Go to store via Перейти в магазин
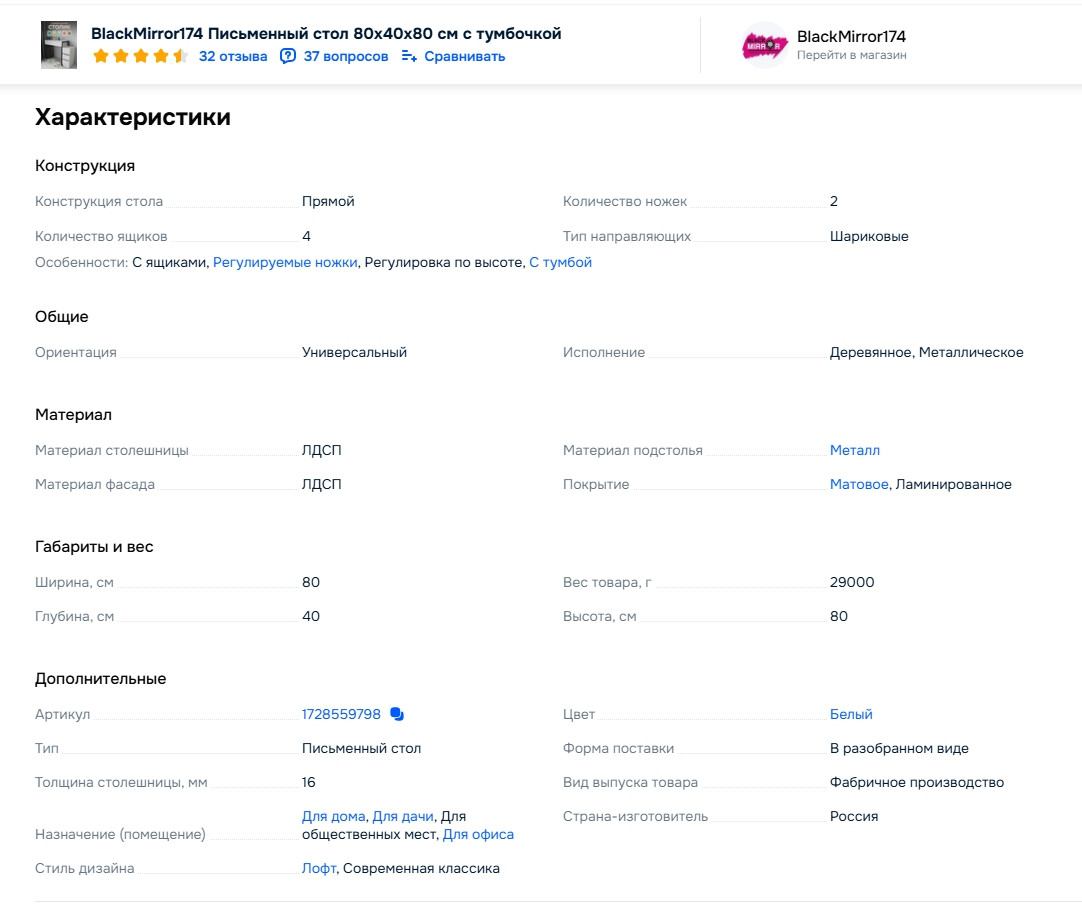 tap(852, 56)
